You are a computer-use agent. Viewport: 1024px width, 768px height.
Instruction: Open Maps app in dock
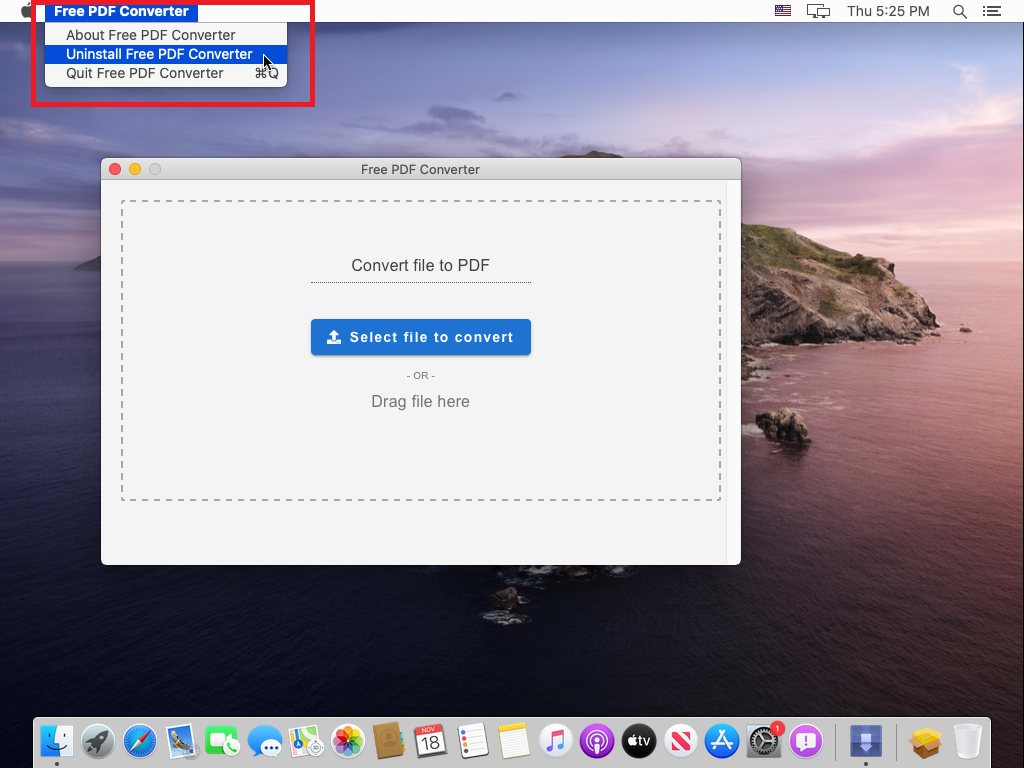click(x=306, y=742)
